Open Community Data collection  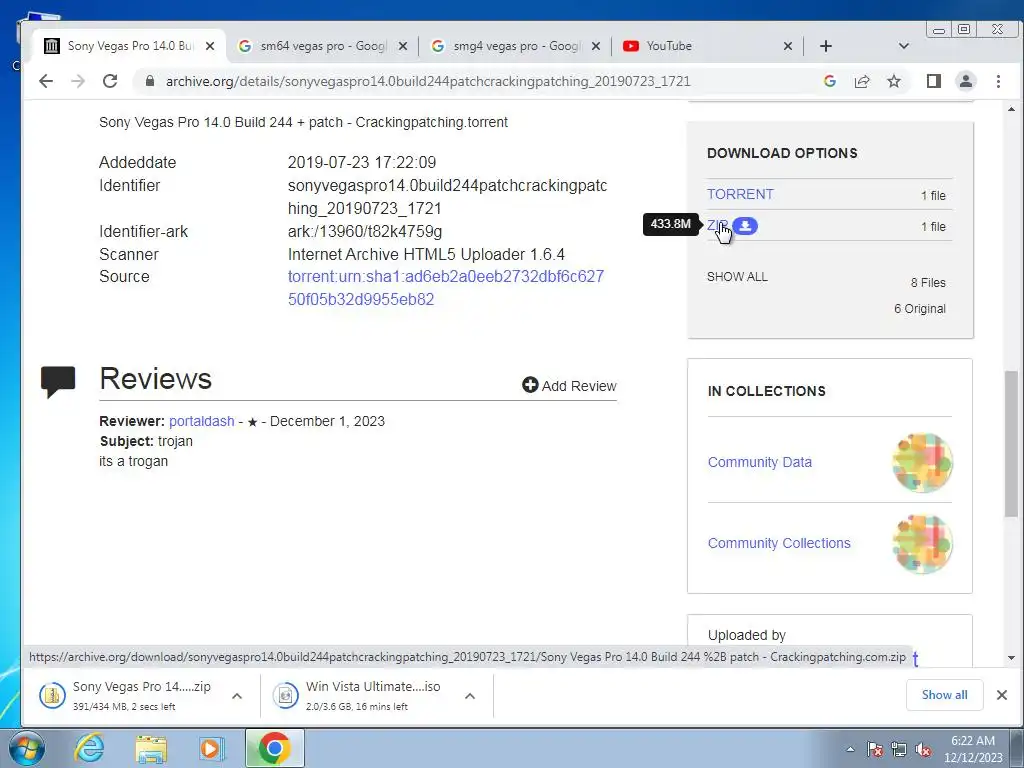[x=760, y=462]
